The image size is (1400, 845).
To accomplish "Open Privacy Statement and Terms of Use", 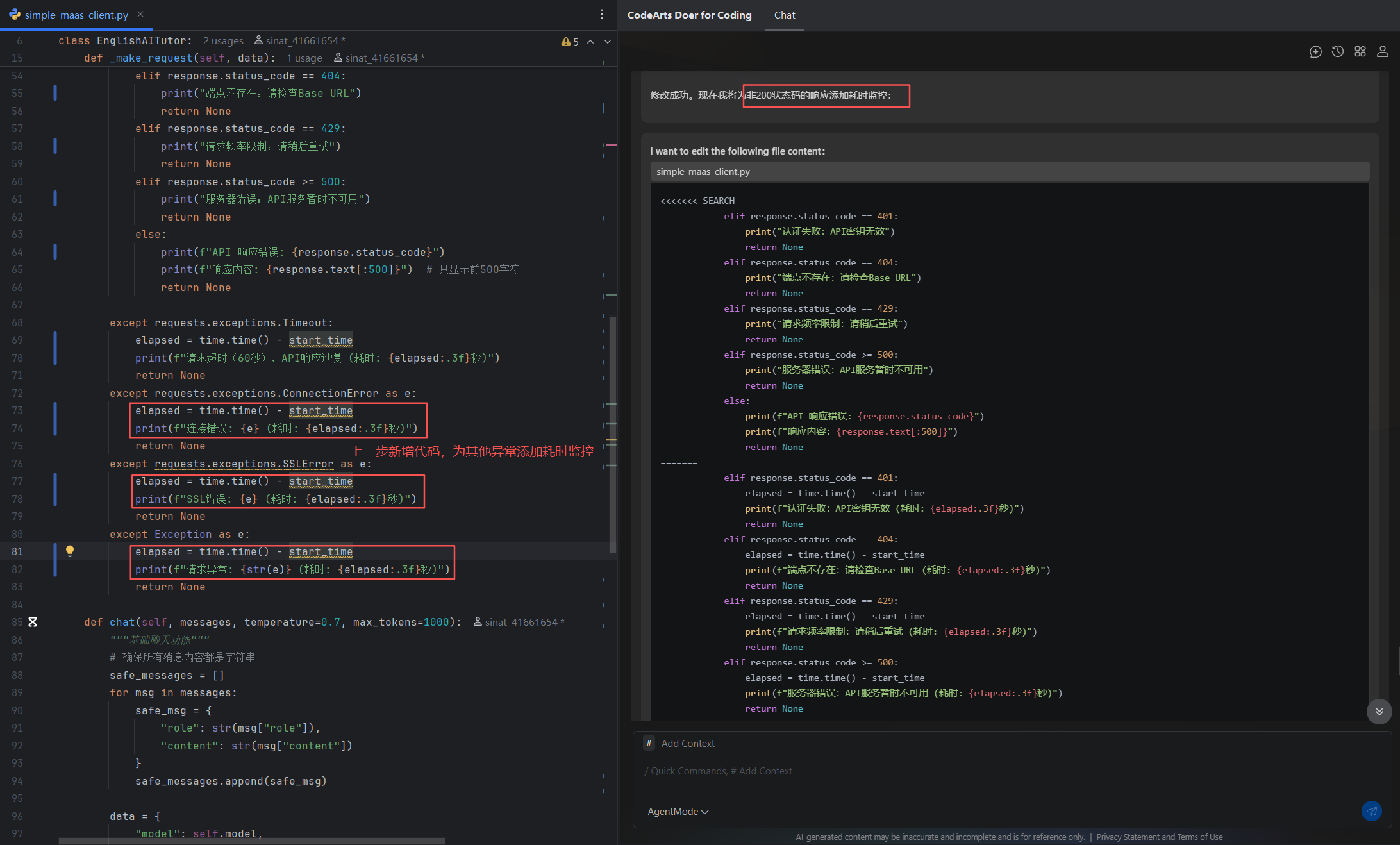I will tap(1159, 837).
